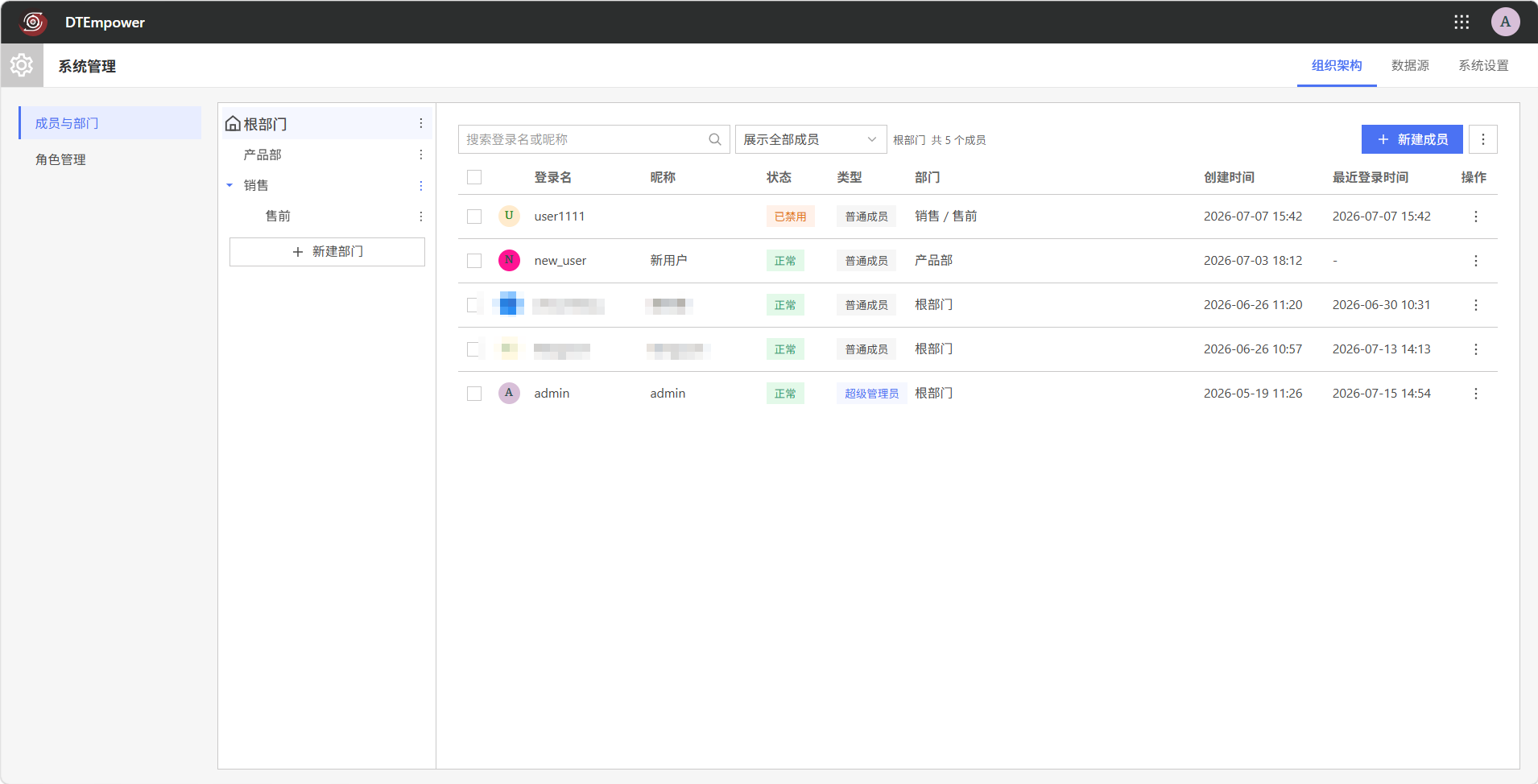Select 成员与部门 in the sidebar
This screenshot has width=1538, height=784.
coord(110,123)
